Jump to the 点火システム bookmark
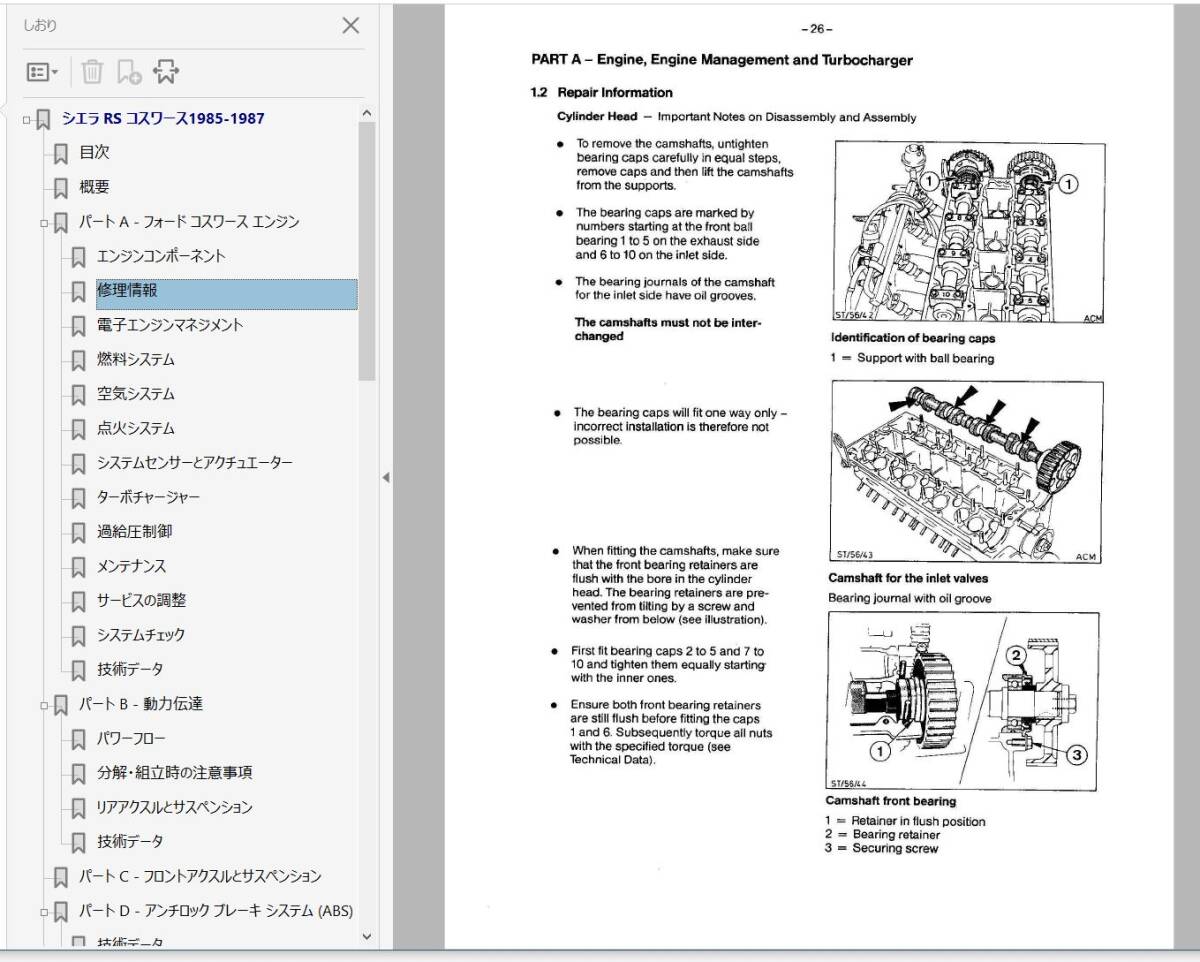This screenshot has height=962, width=1200. click(x=136, y=429)
